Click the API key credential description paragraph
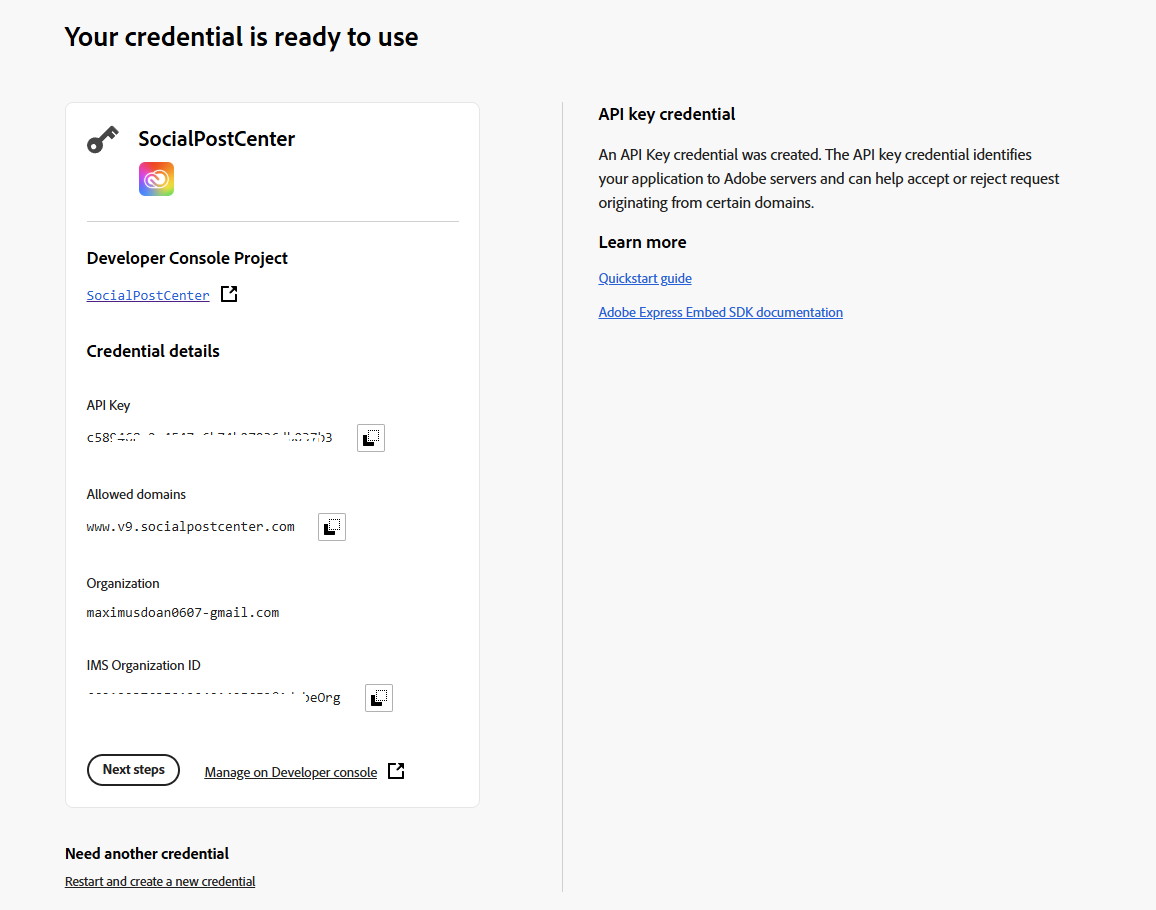 (829, 178)
